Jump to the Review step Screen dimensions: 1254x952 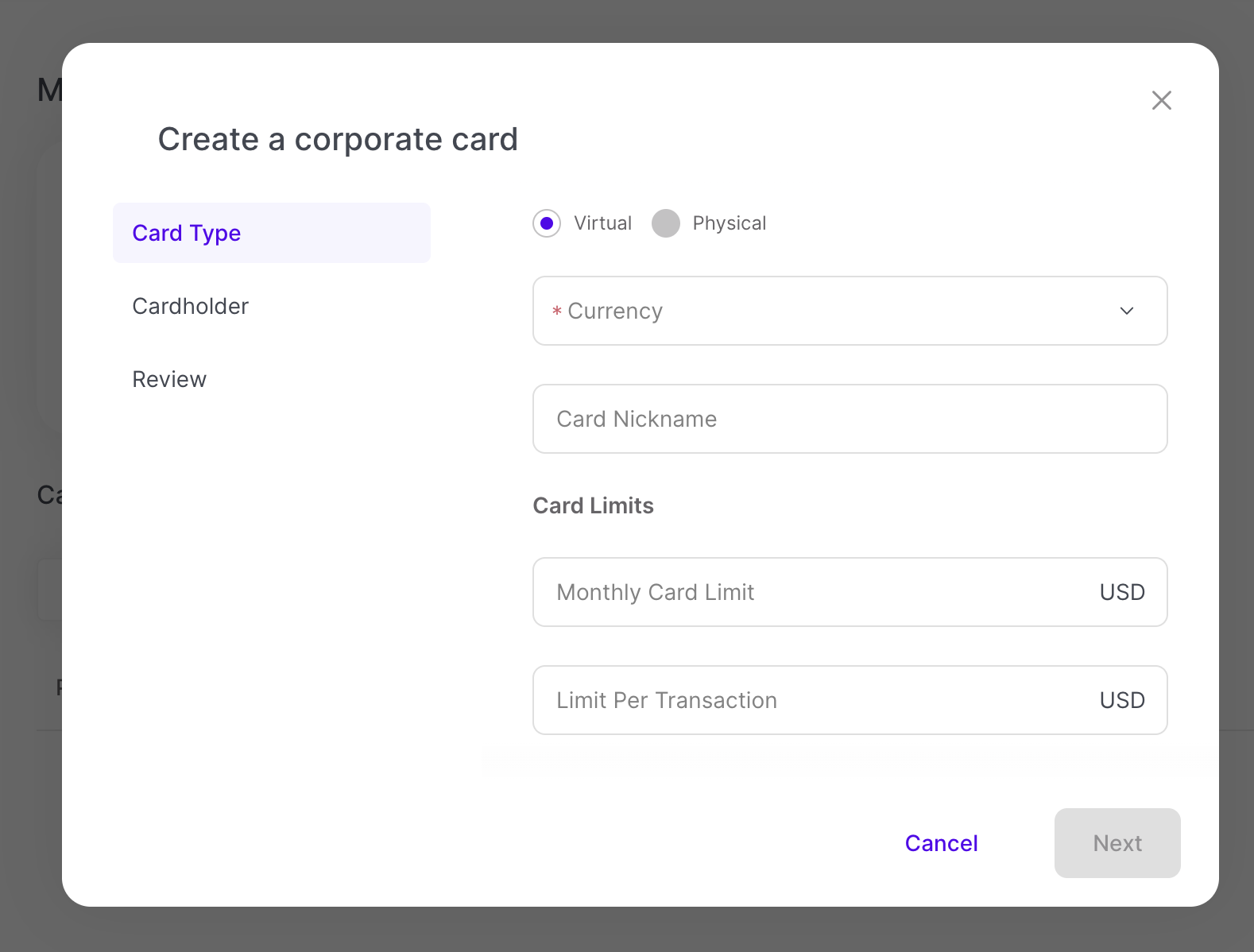[x=169, y=379]
